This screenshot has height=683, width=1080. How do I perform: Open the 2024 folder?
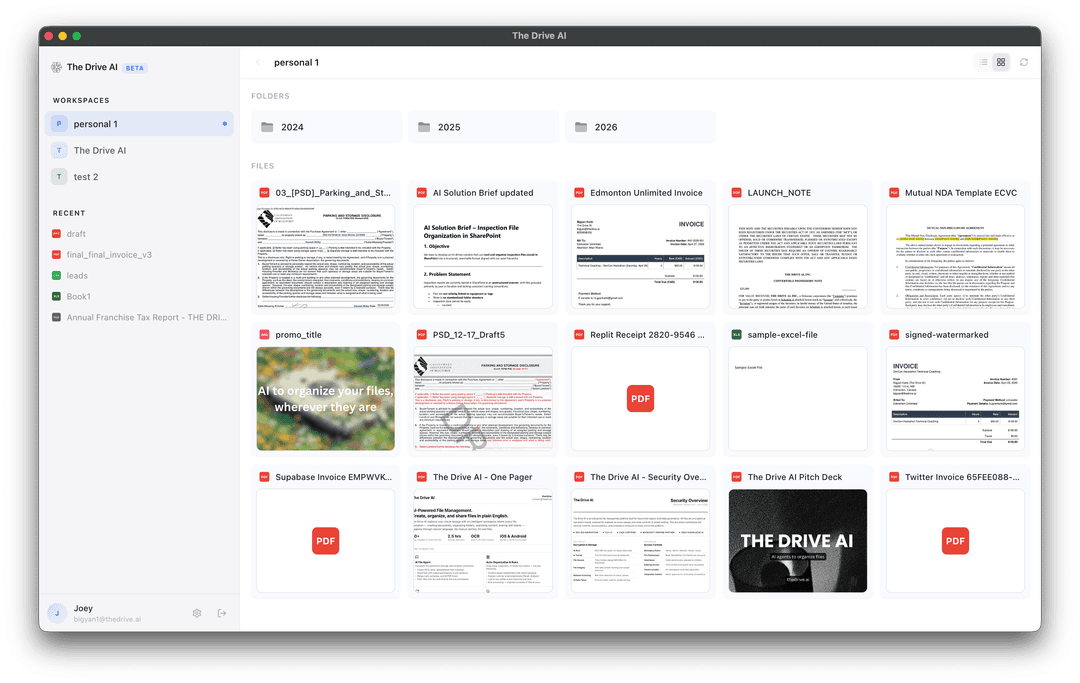(326, 127)
